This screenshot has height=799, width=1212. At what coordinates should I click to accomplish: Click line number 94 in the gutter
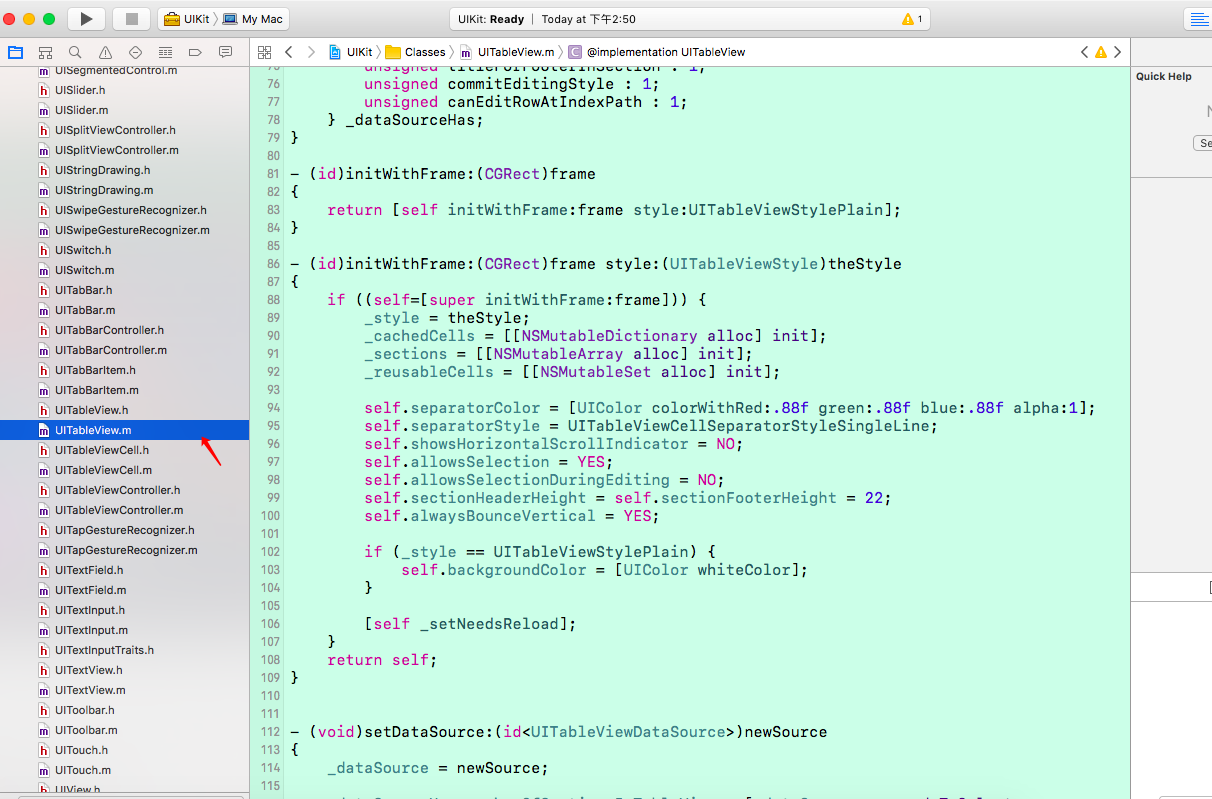(x=273, y=408)
